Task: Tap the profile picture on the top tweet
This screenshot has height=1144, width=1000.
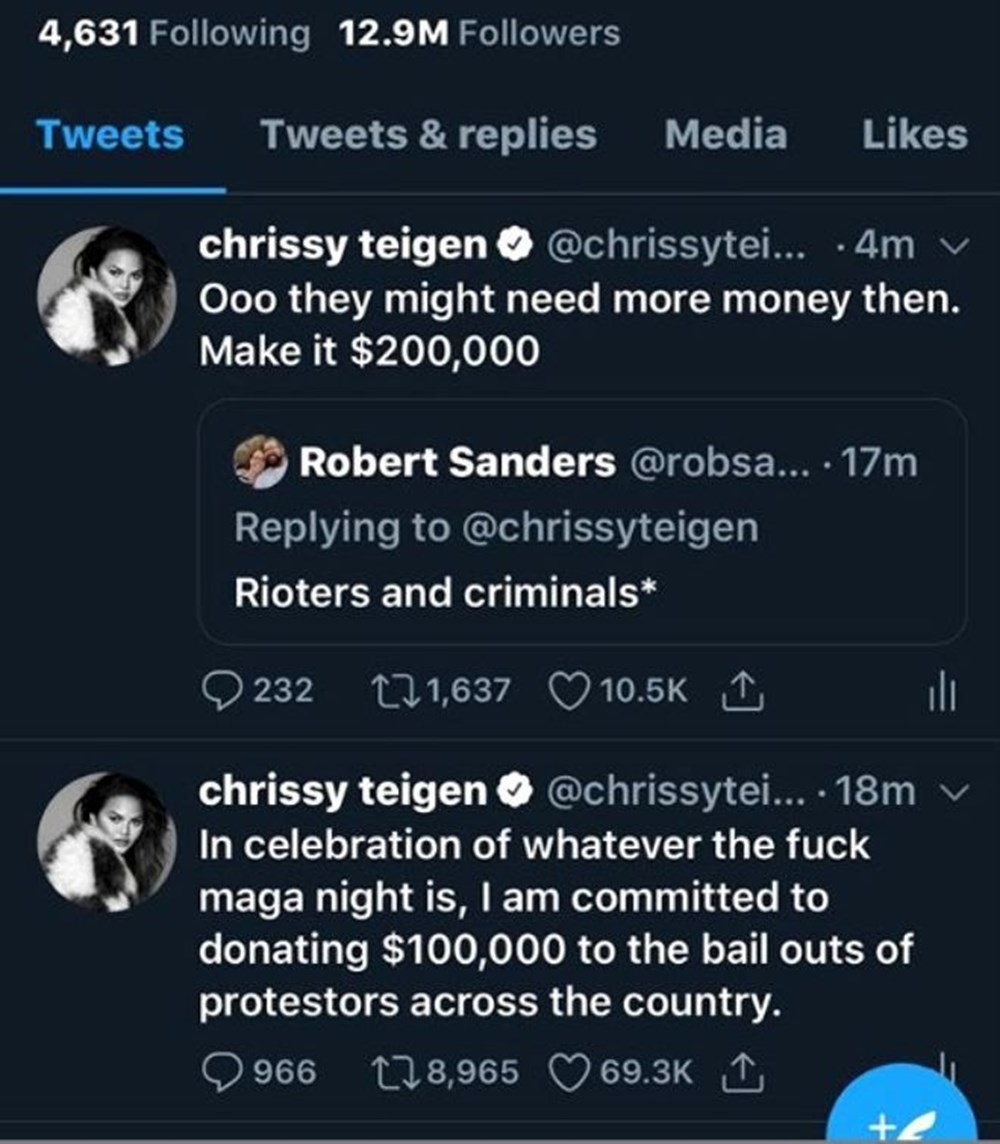Action: coord(107,296)
